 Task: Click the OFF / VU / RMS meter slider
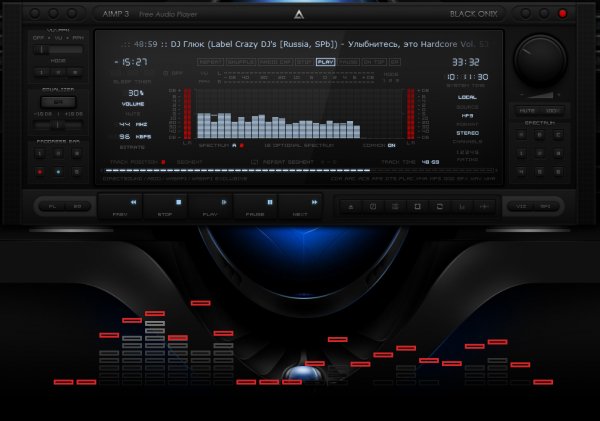(58, 50)
